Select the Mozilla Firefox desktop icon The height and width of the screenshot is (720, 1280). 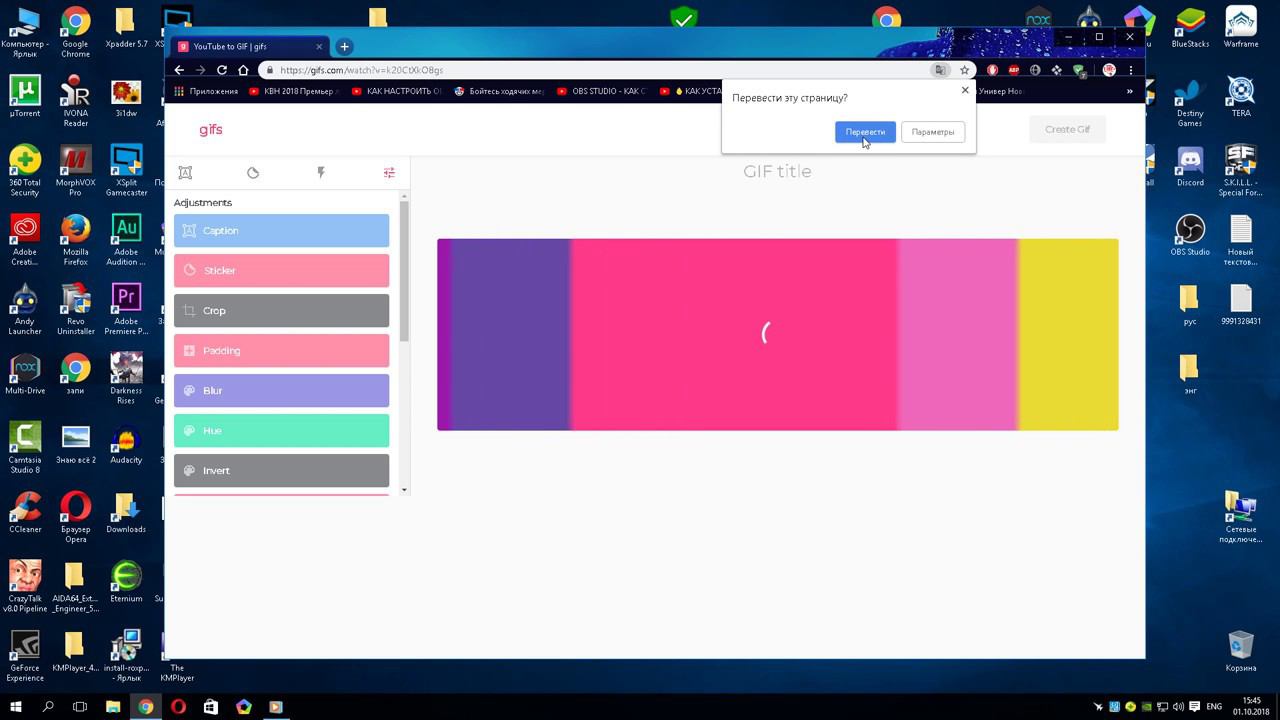[x=75, y=241]
